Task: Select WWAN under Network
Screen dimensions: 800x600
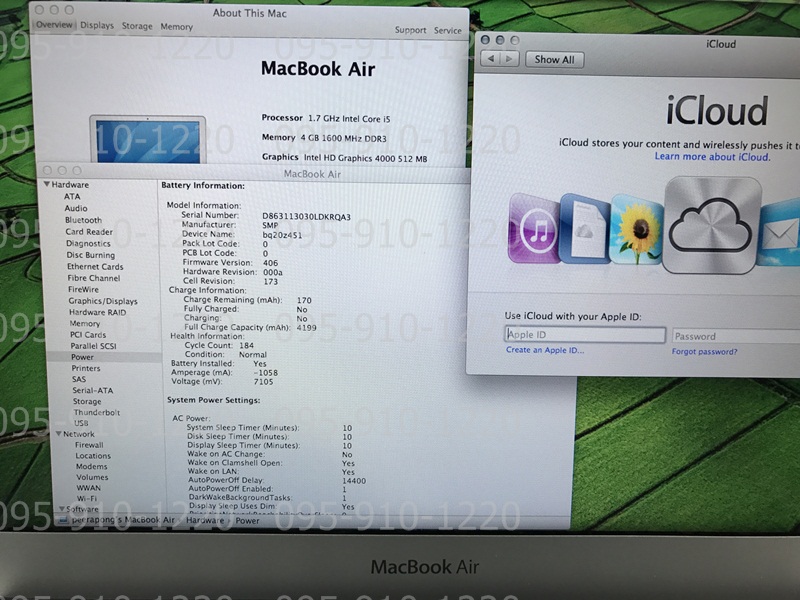Action: tap(88, 488)
